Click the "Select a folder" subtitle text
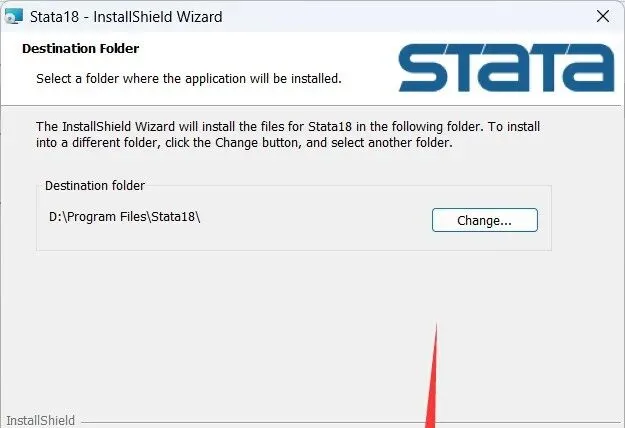This screenshot has width=625, height=428. click(189, 79)
